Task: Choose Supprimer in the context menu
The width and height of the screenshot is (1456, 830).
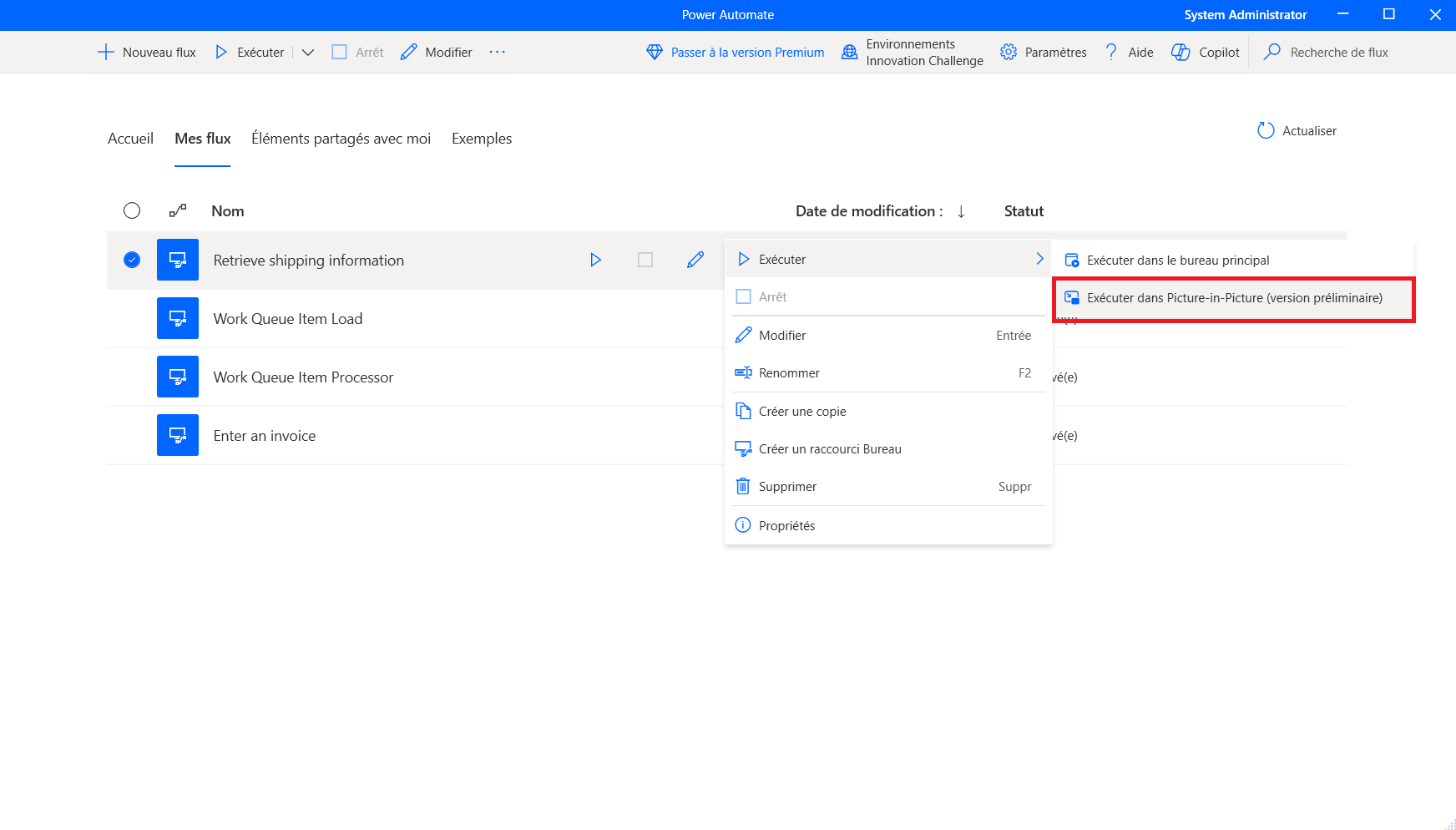Action: (x=888, y=486)
